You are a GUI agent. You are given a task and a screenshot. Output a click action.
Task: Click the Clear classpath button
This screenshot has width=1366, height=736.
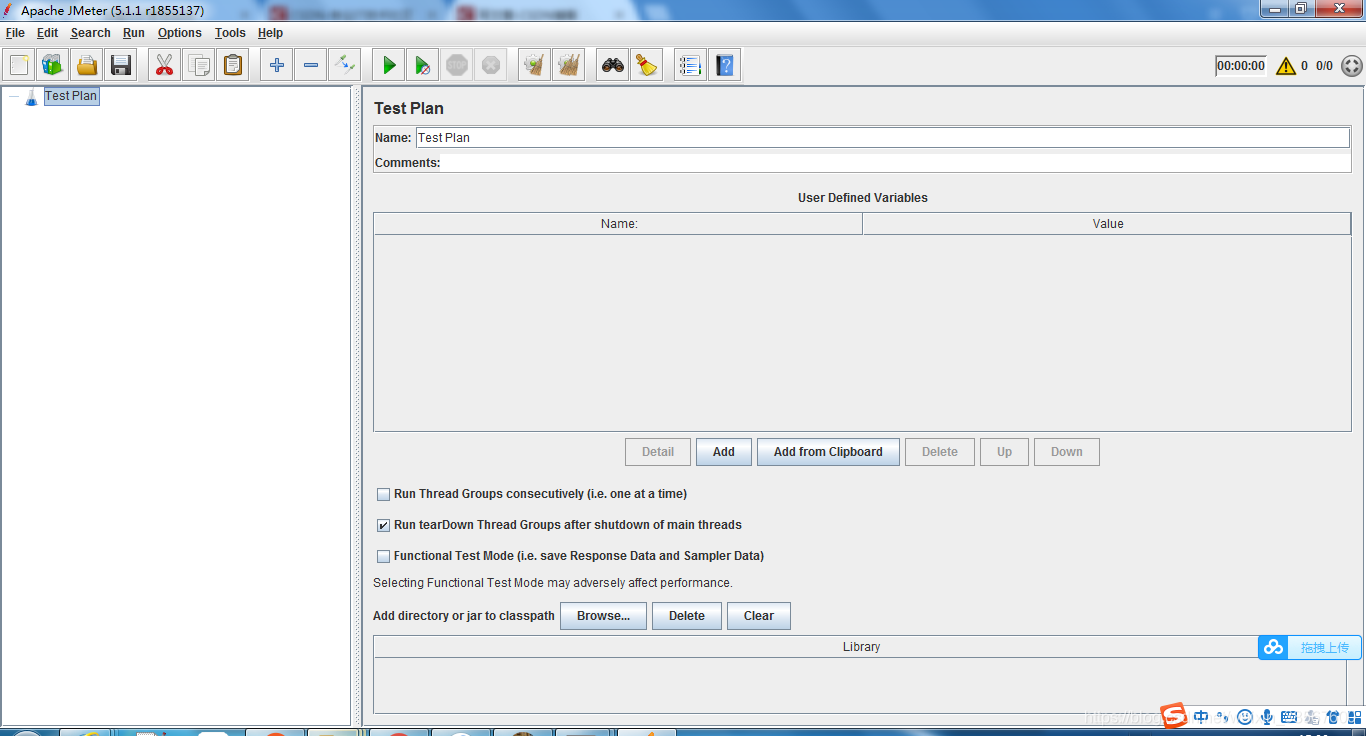[x=759, y=616]
